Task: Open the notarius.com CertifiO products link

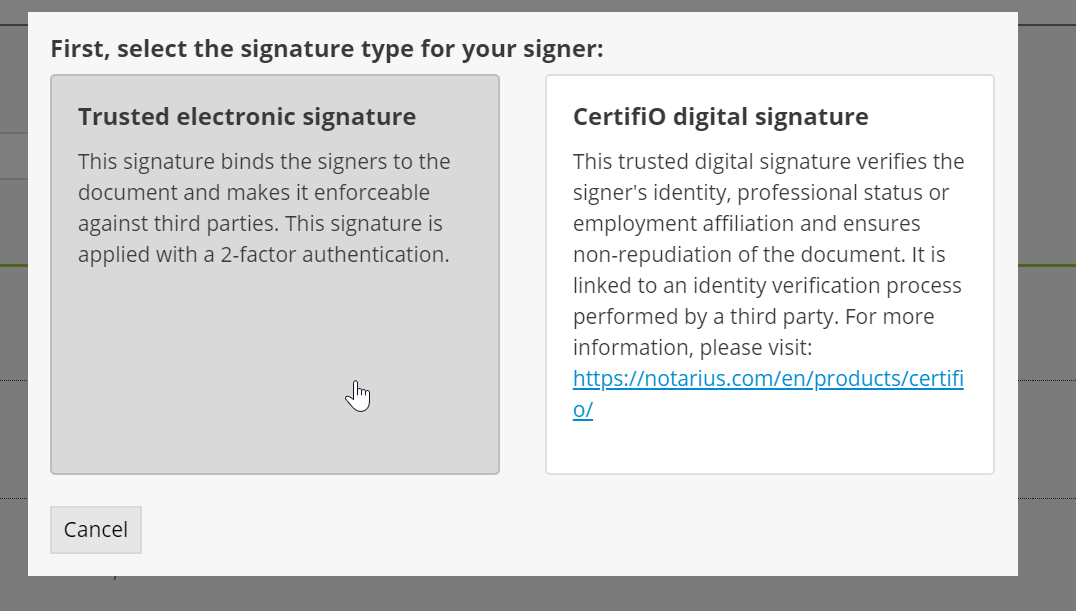Action: [767, 379]
